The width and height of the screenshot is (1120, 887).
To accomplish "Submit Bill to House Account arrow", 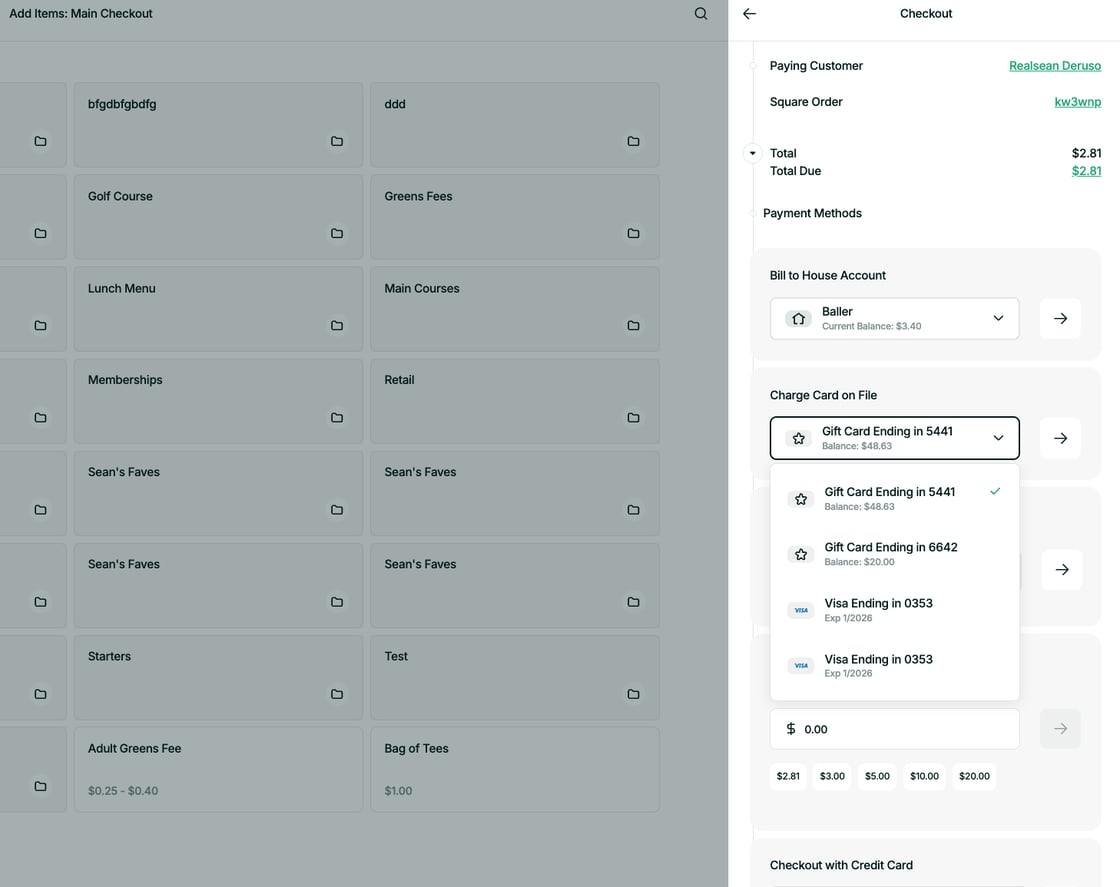I will [x=1060, y=318].
